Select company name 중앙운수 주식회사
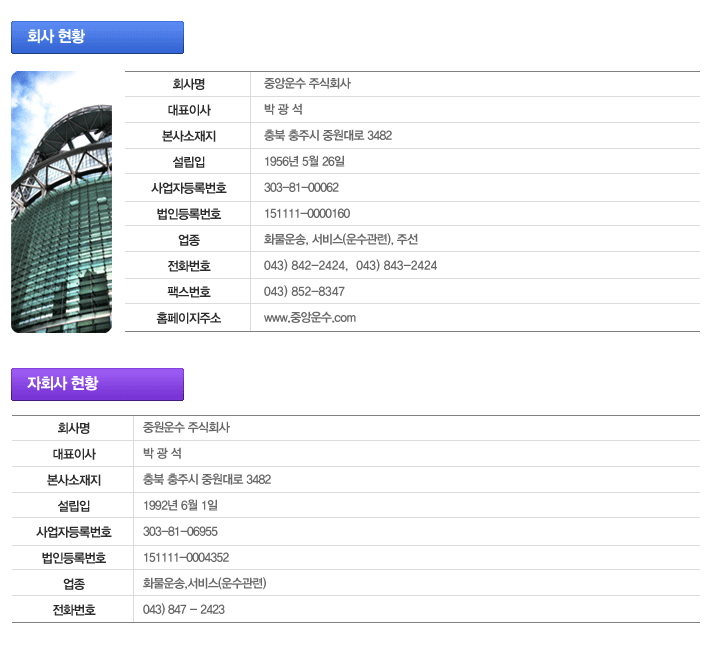Image resolution: width=720 pixels, height=650 pixels. pyautogui.click(x=307, y=84)
